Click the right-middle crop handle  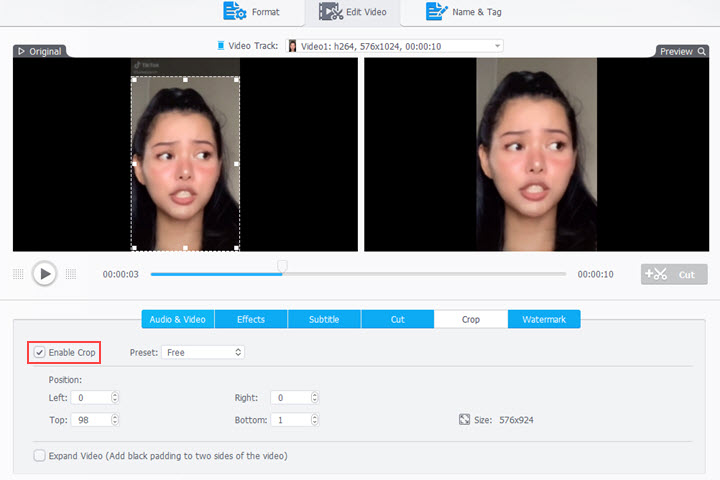click(x=236, y=164)
